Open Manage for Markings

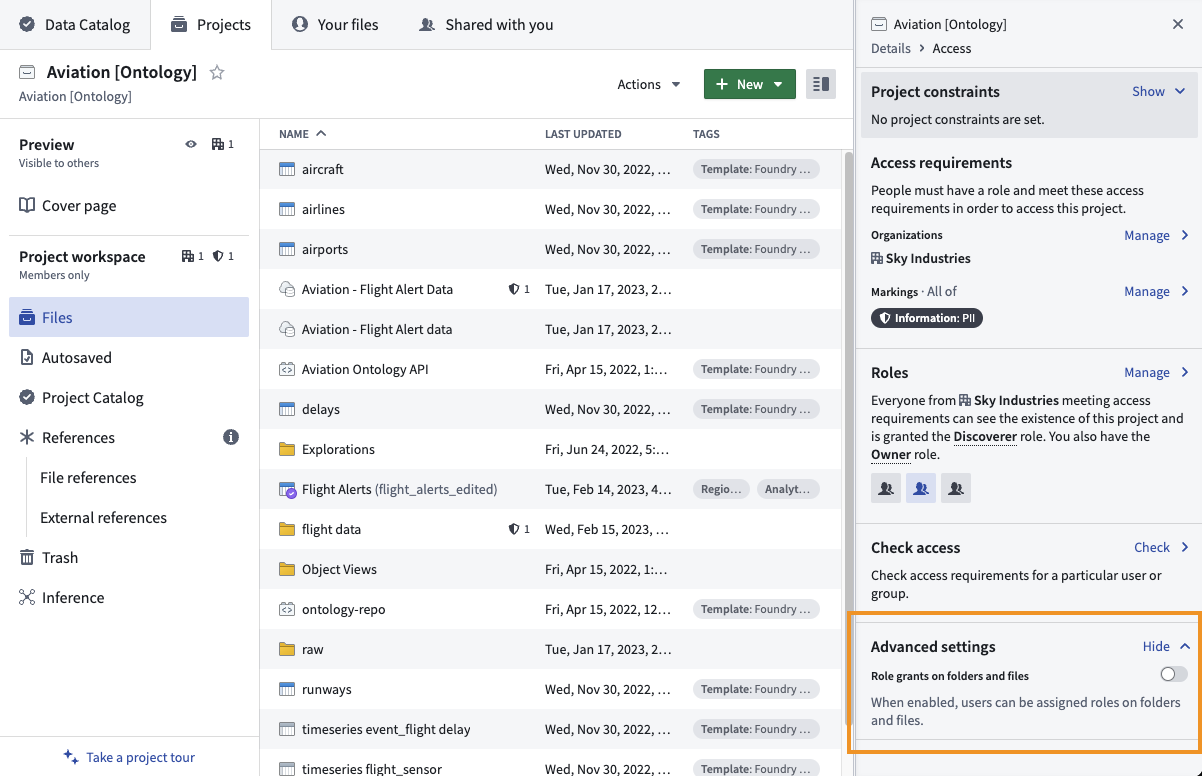coord(1157,291)
